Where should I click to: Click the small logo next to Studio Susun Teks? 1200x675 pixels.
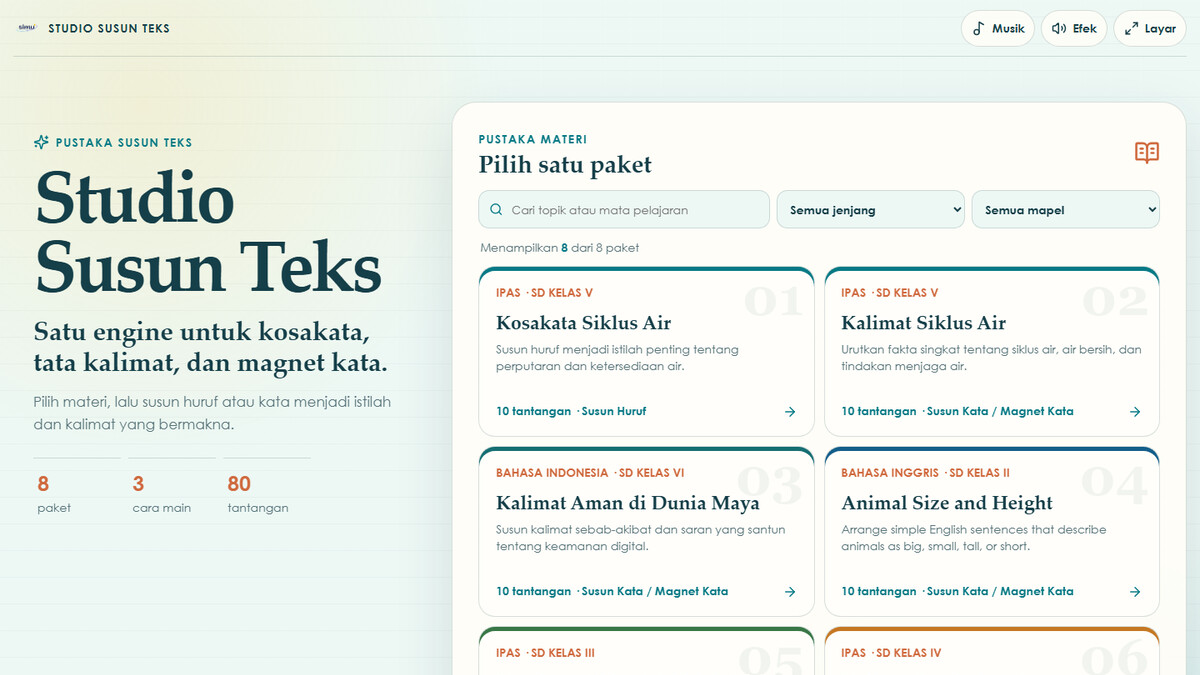click(27, 28)
